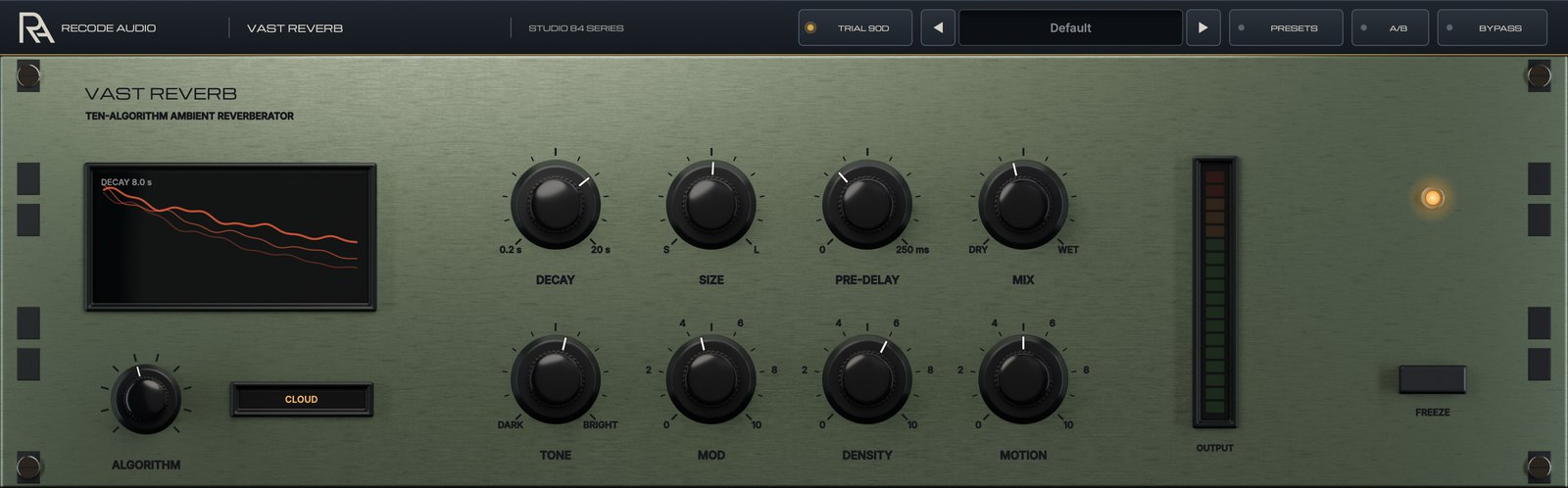Toggle the Bypass button
This screenshot has height=488, width=1568.
(1492, 27)
